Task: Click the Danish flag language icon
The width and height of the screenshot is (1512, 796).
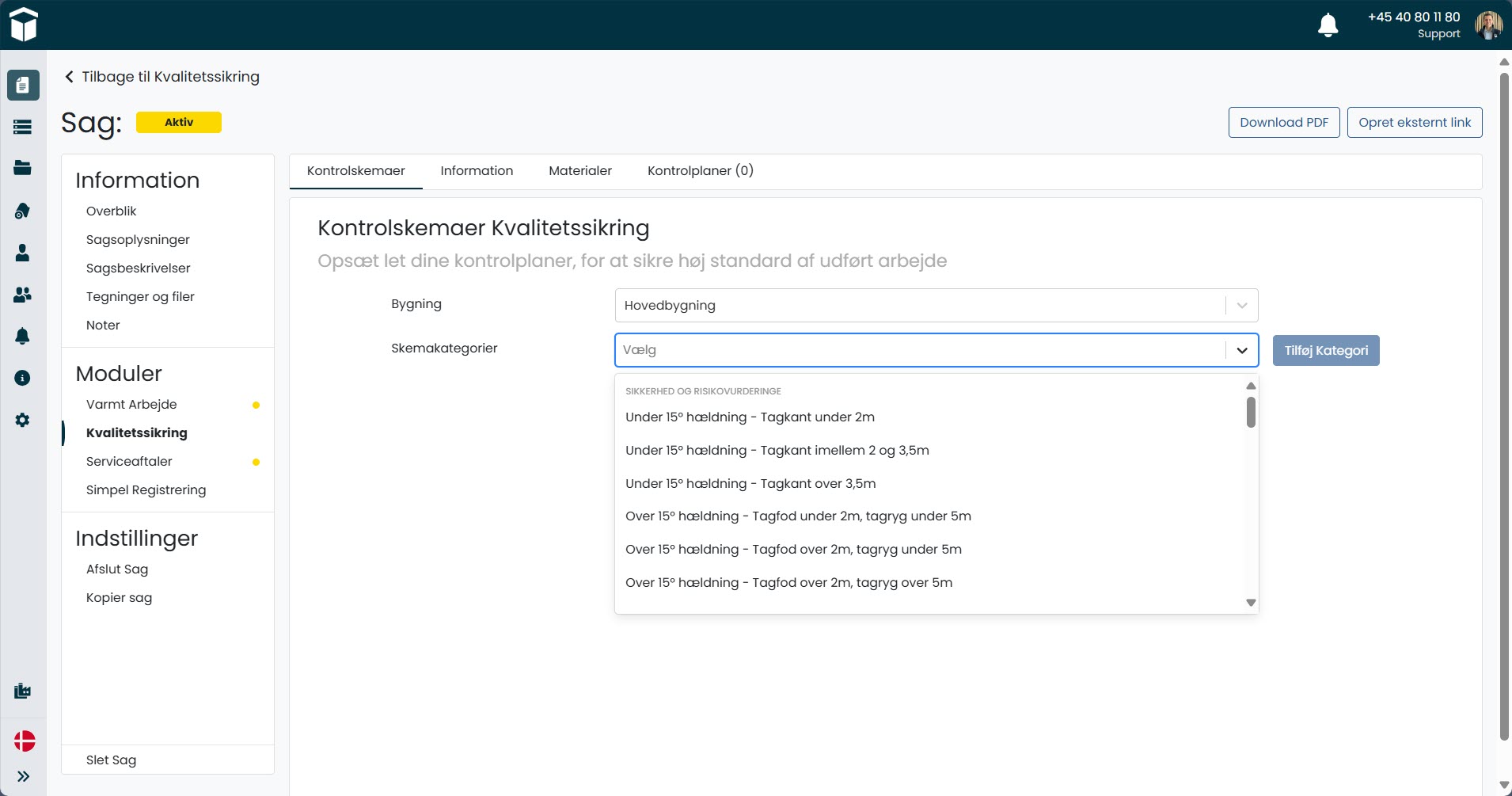Action: click(x=25, y=741)
